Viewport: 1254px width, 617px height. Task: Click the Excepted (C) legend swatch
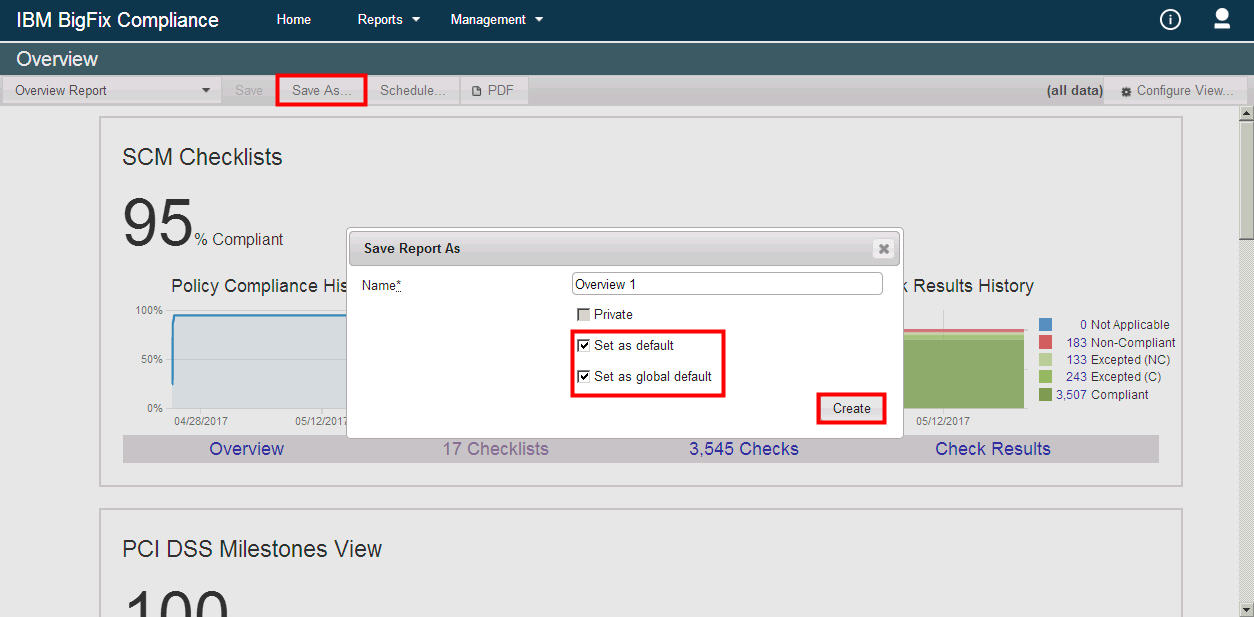coord(1046,377)
